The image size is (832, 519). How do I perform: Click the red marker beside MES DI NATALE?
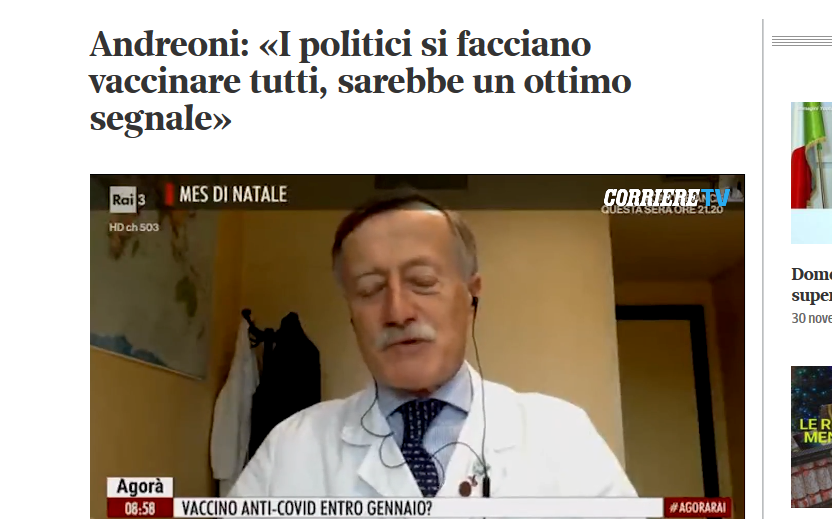[169, 194]
